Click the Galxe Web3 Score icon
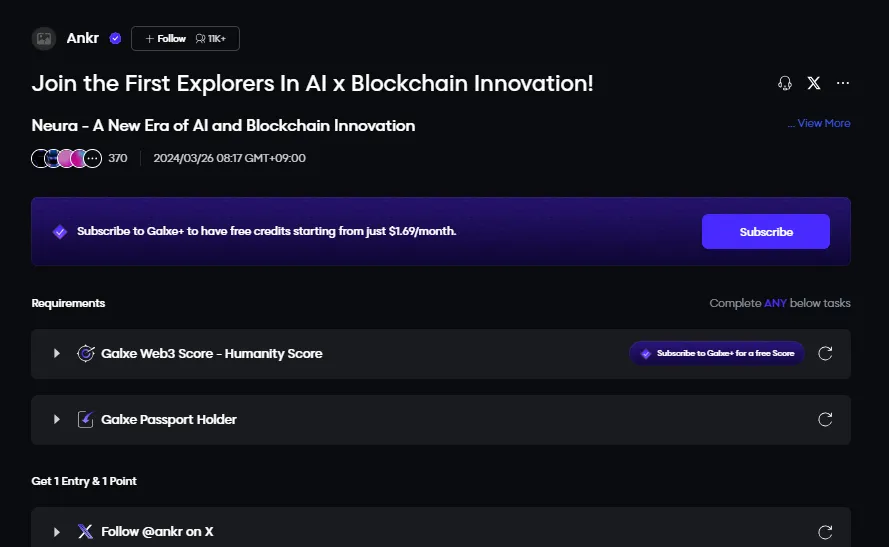This screenshot has height=547, width=889. tap(86, 353)
